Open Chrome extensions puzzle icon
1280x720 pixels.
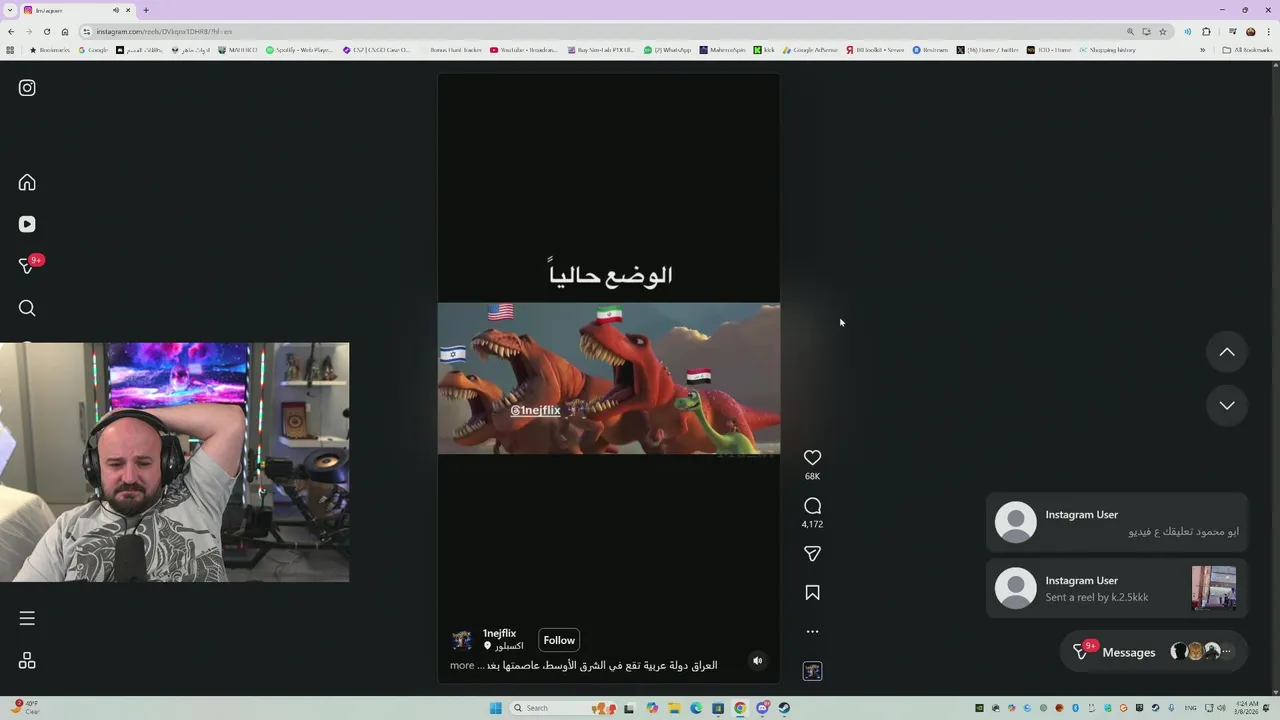tap(1206, 31)
